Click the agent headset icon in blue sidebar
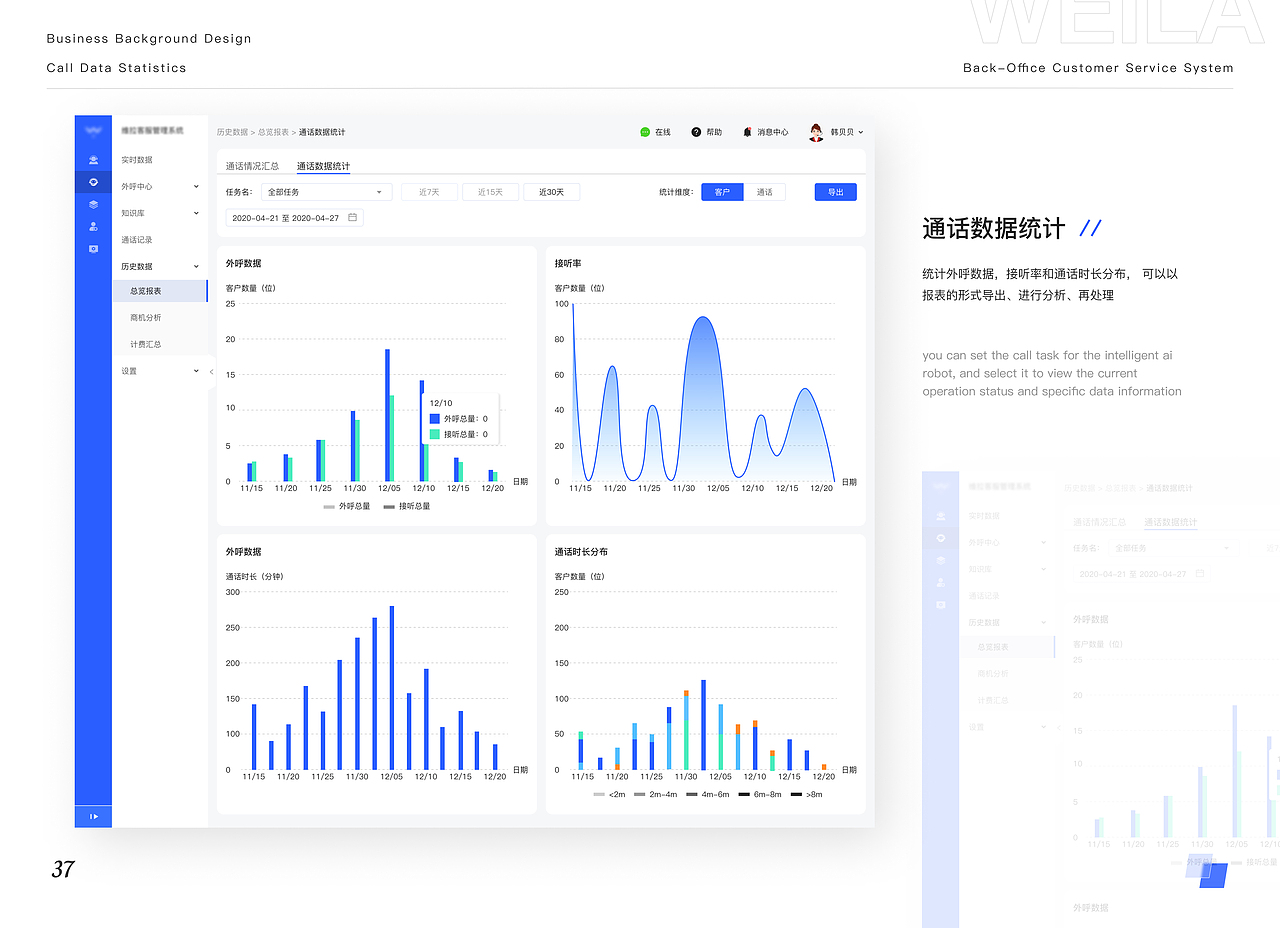Screen dimensions: 1280x928 [93, 159]
